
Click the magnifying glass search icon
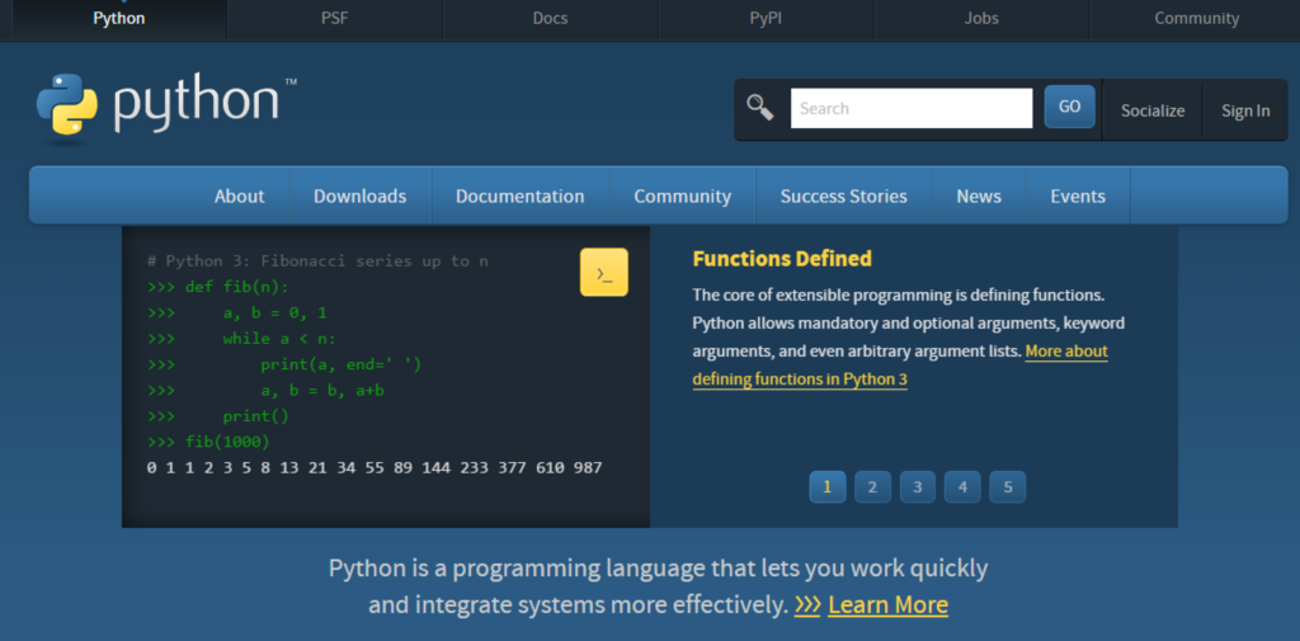click(760, 108)
